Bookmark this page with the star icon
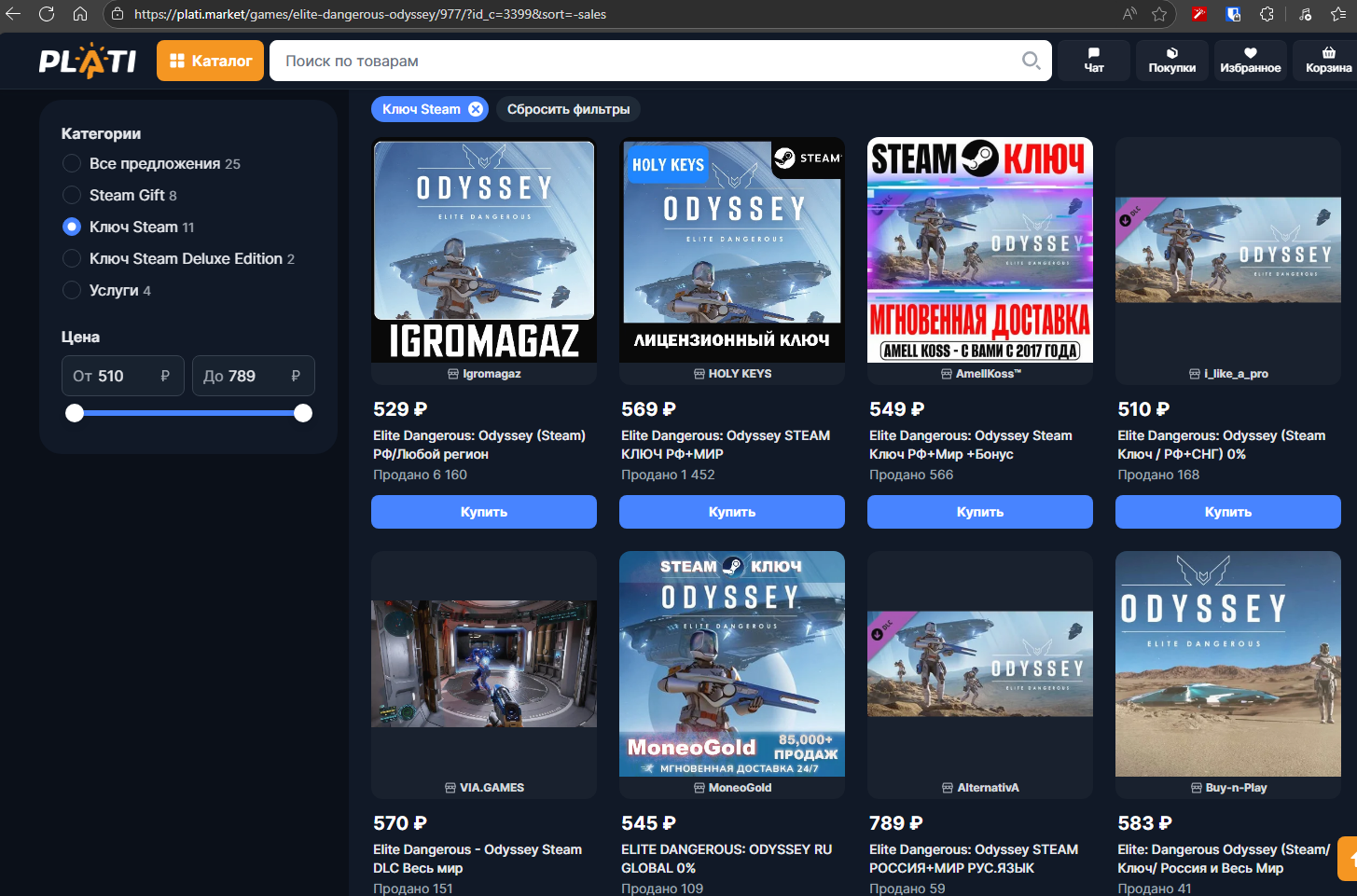Screen dimensions: 1357x896 click(x=1159, y=14)
